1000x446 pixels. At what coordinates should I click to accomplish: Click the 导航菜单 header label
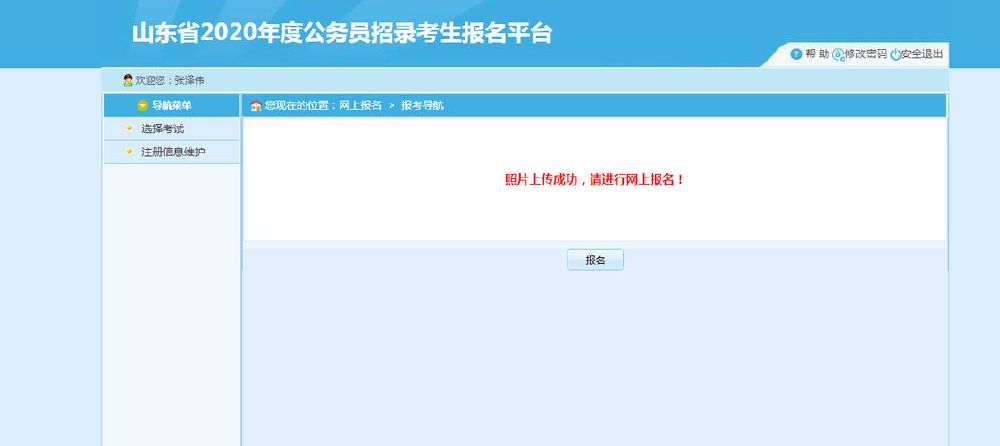click(x=172, y=106)
